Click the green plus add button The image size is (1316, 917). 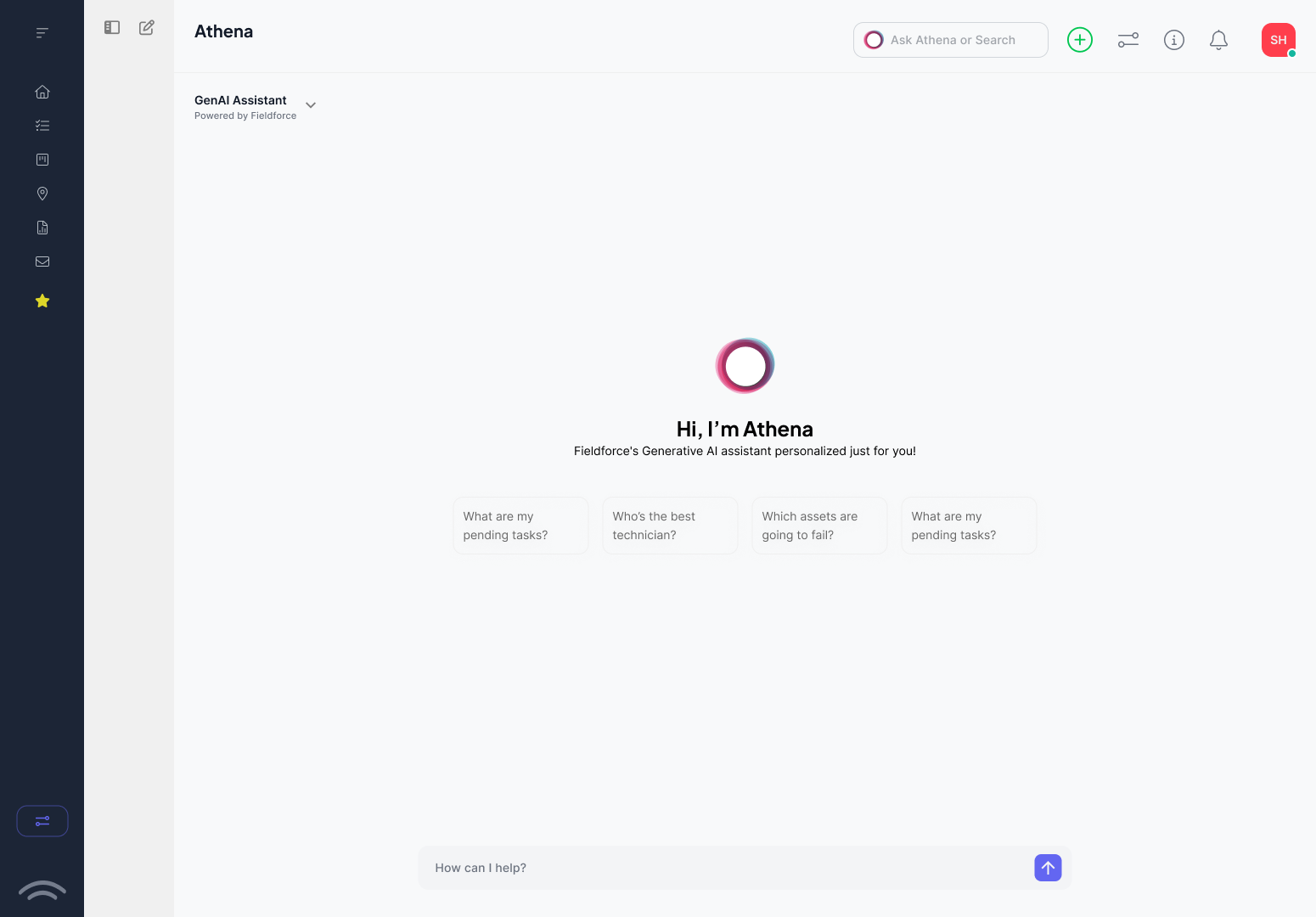pyautogui.click(x=1080, y=40)
